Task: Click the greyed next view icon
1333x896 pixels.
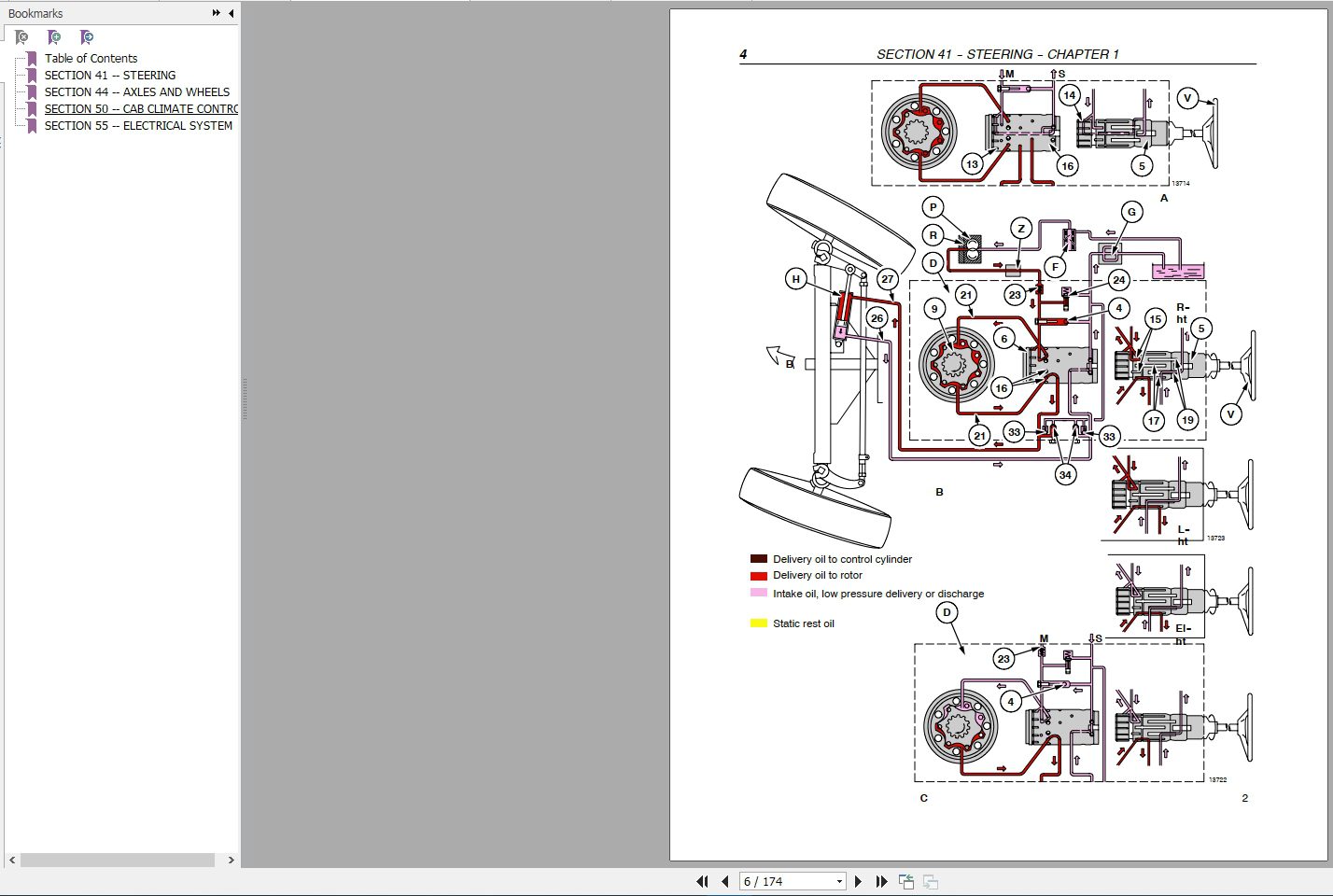Action: coord(930,881)
